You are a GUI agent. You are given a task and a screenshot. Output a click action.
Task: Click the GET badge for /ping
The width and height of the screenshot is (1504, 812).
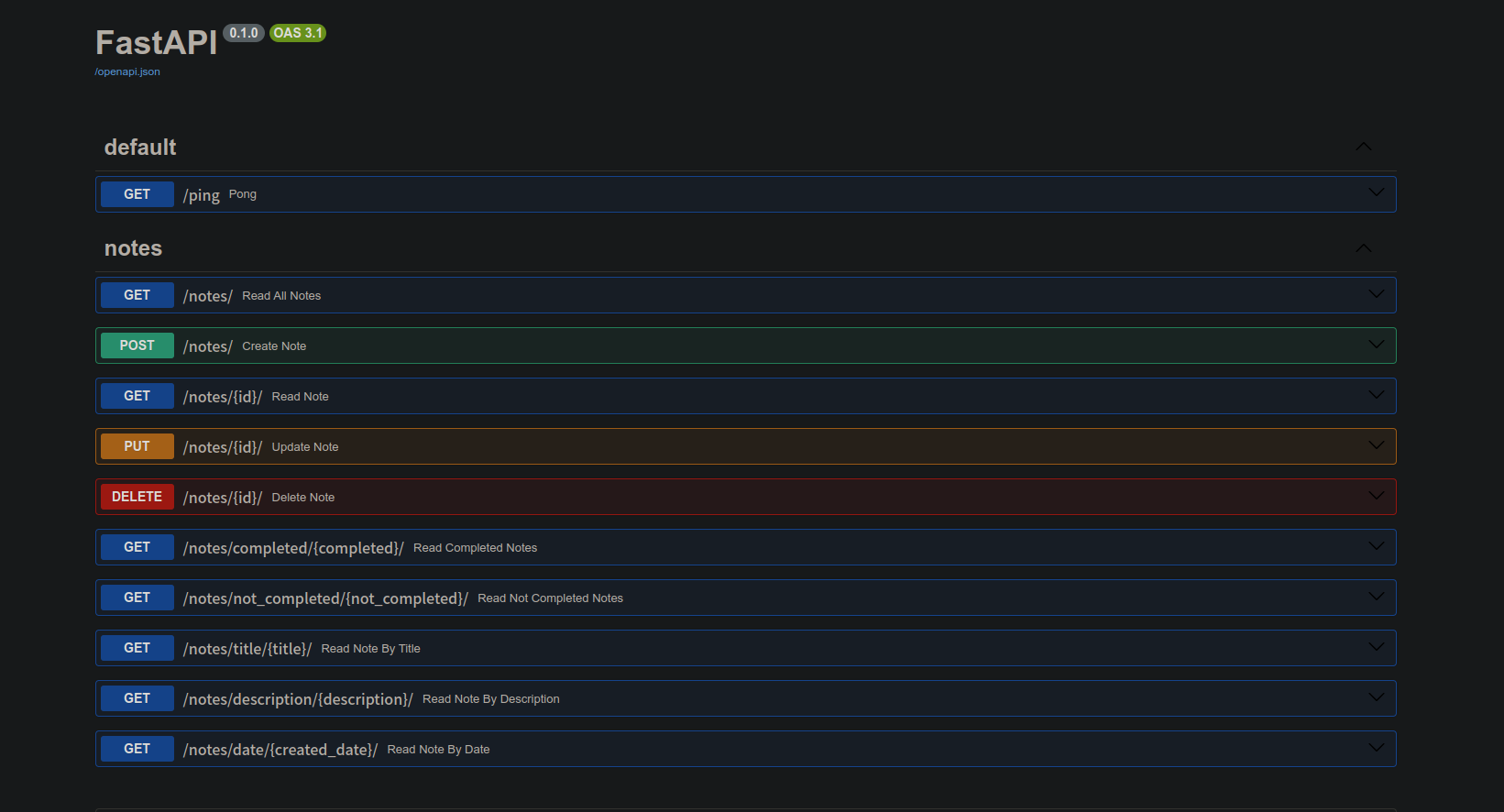[x=137, y=194]
